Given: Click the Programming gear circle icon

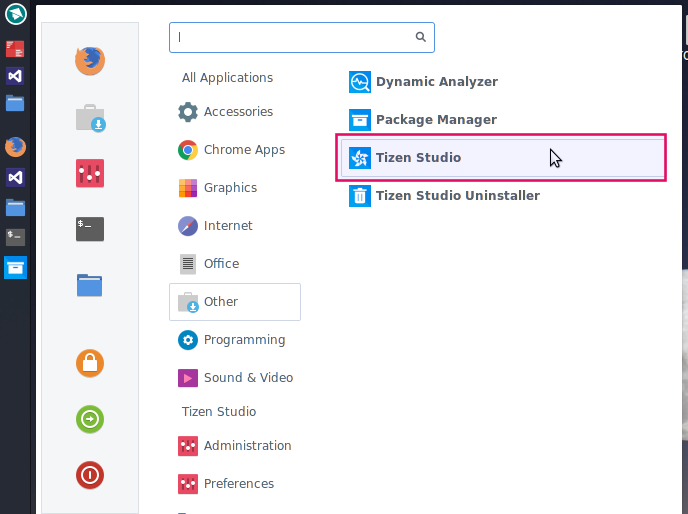Looking at the screenshot, I should point(188,340).
